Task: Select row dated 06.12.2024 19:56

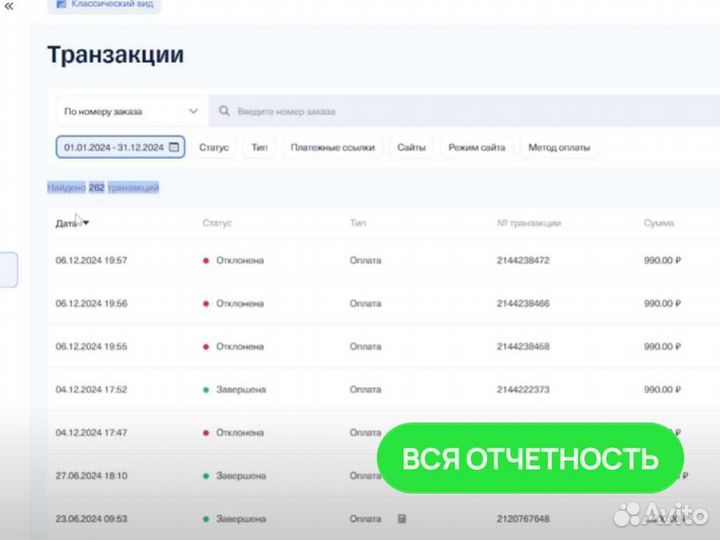Action: pyautogui.click(x=383, y=304)
